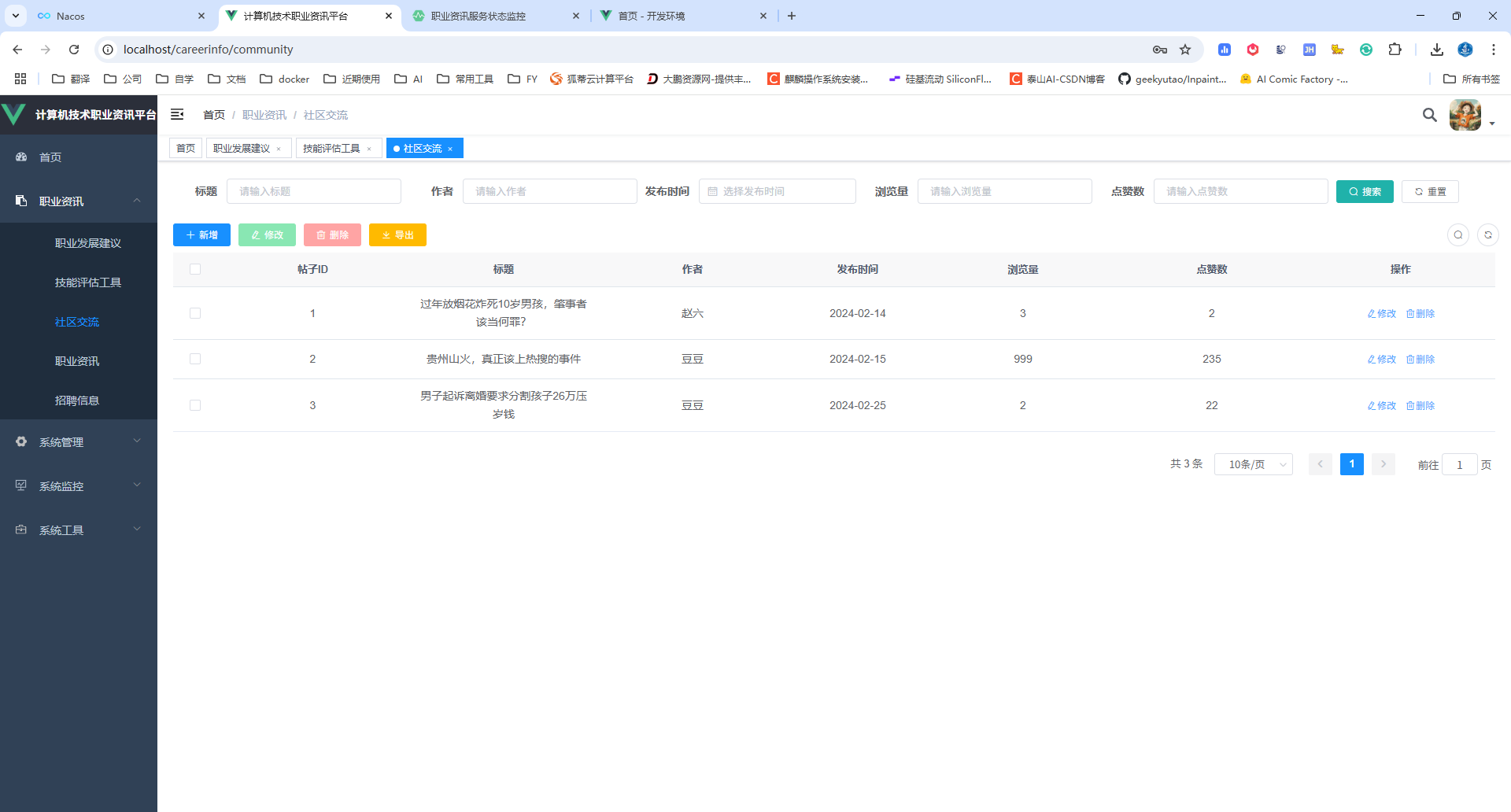Check the row for post ID 1
The width and height of the screenshot is (1511, 812).
coord(195,313)
